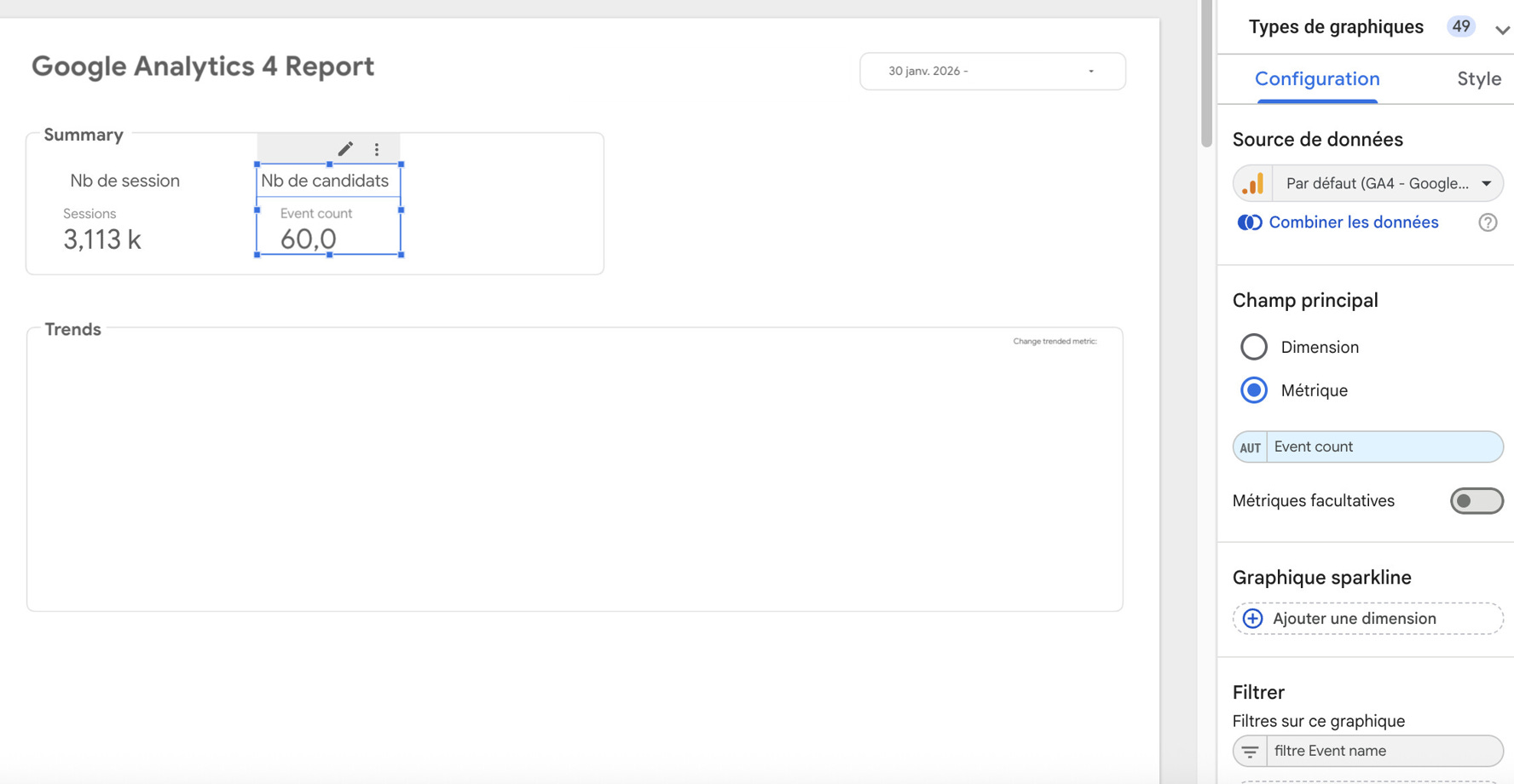
Task: Click the Change trended metric control
Action: (x=1055, y=341)
